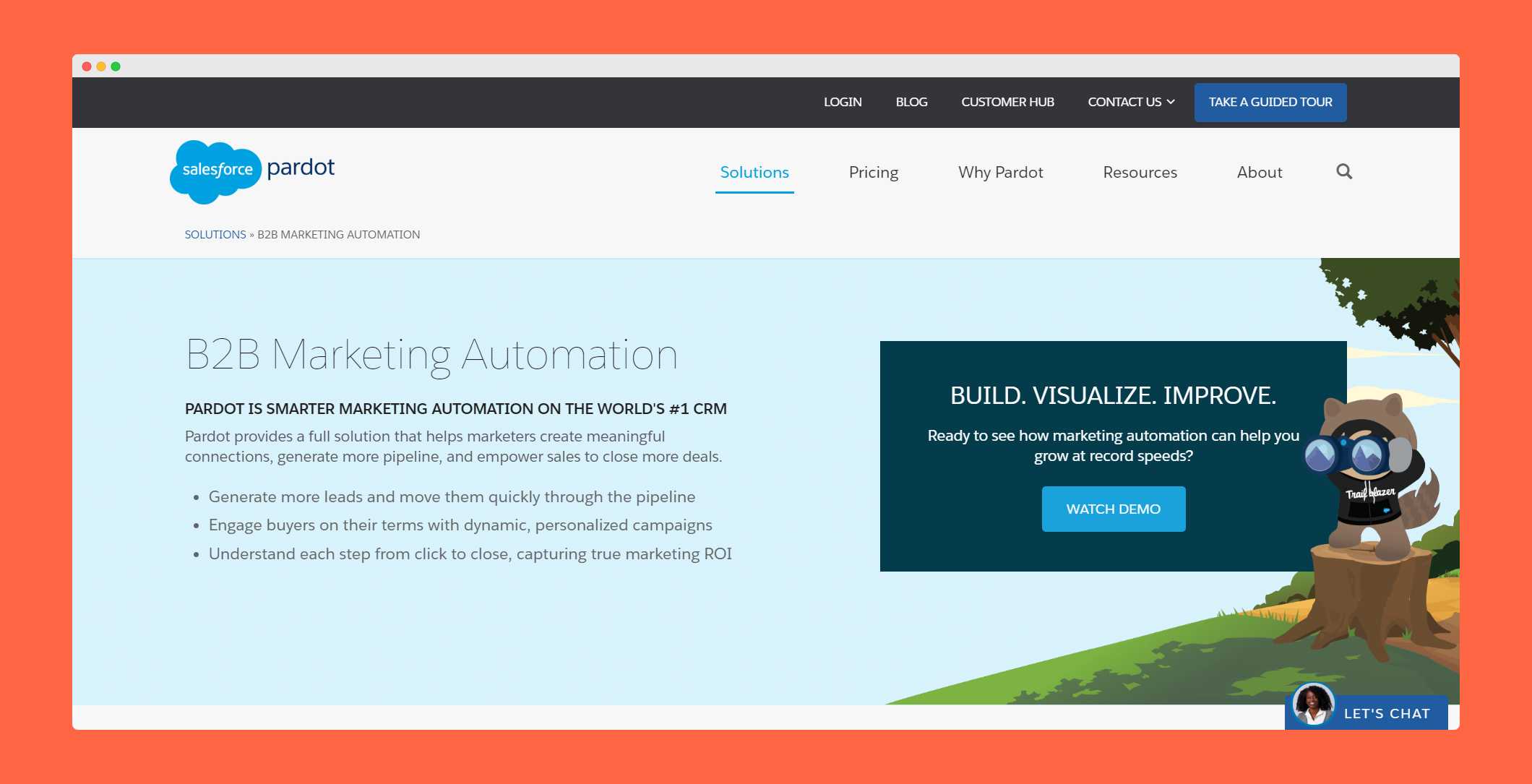
Task: Click the Solutions breadcrumb link
Action: coord(215,235)
